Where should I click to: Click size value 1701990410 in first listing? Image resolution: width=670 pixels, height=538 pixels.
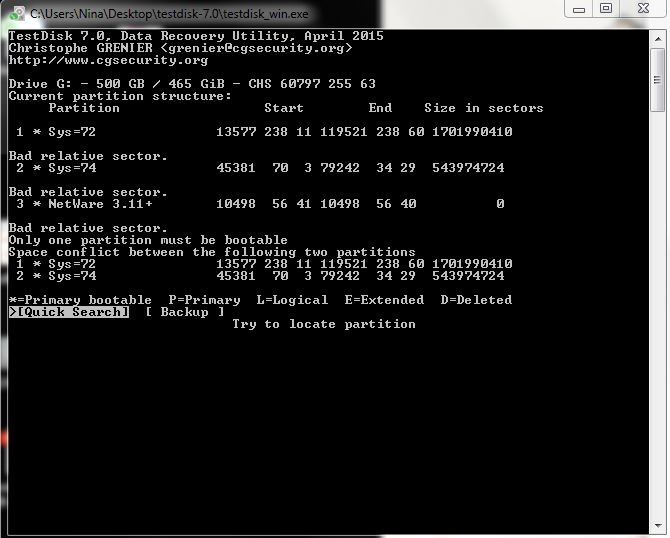(472, 132)
